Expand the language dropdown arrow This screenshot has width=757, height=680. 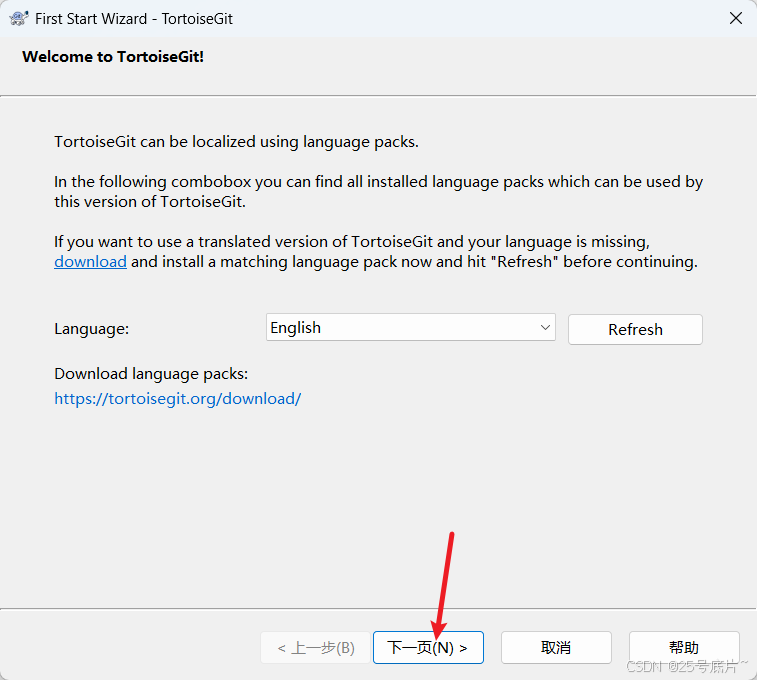click(x=545, y=327)
